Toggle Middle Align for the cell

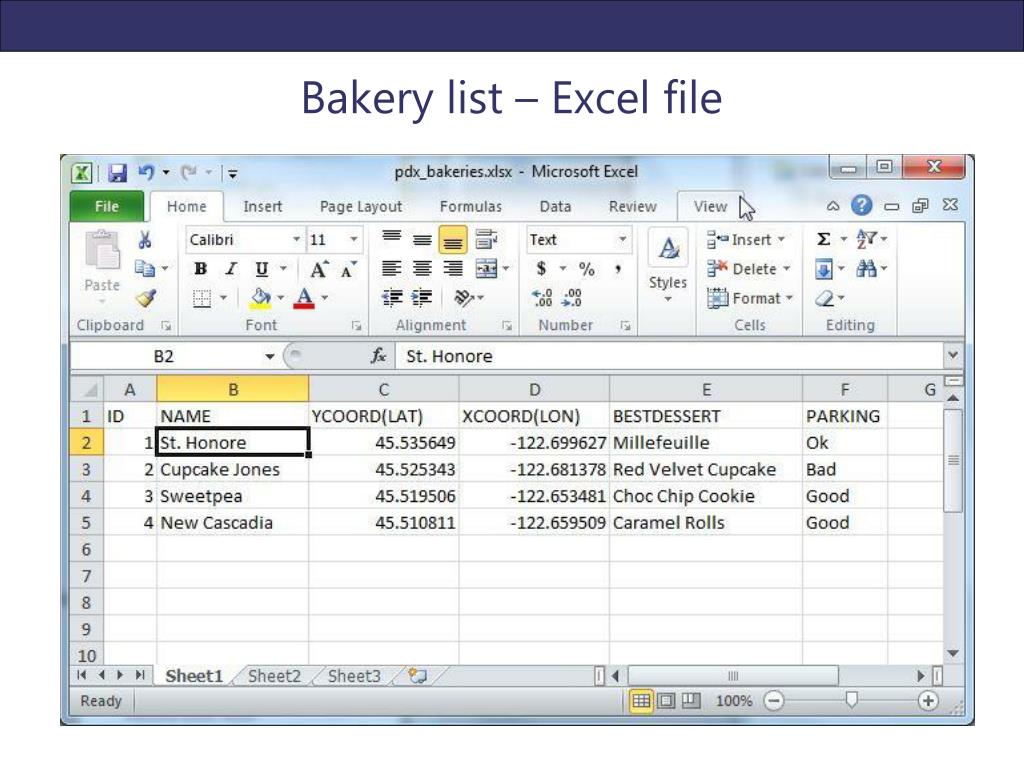(x=422, y=240)
